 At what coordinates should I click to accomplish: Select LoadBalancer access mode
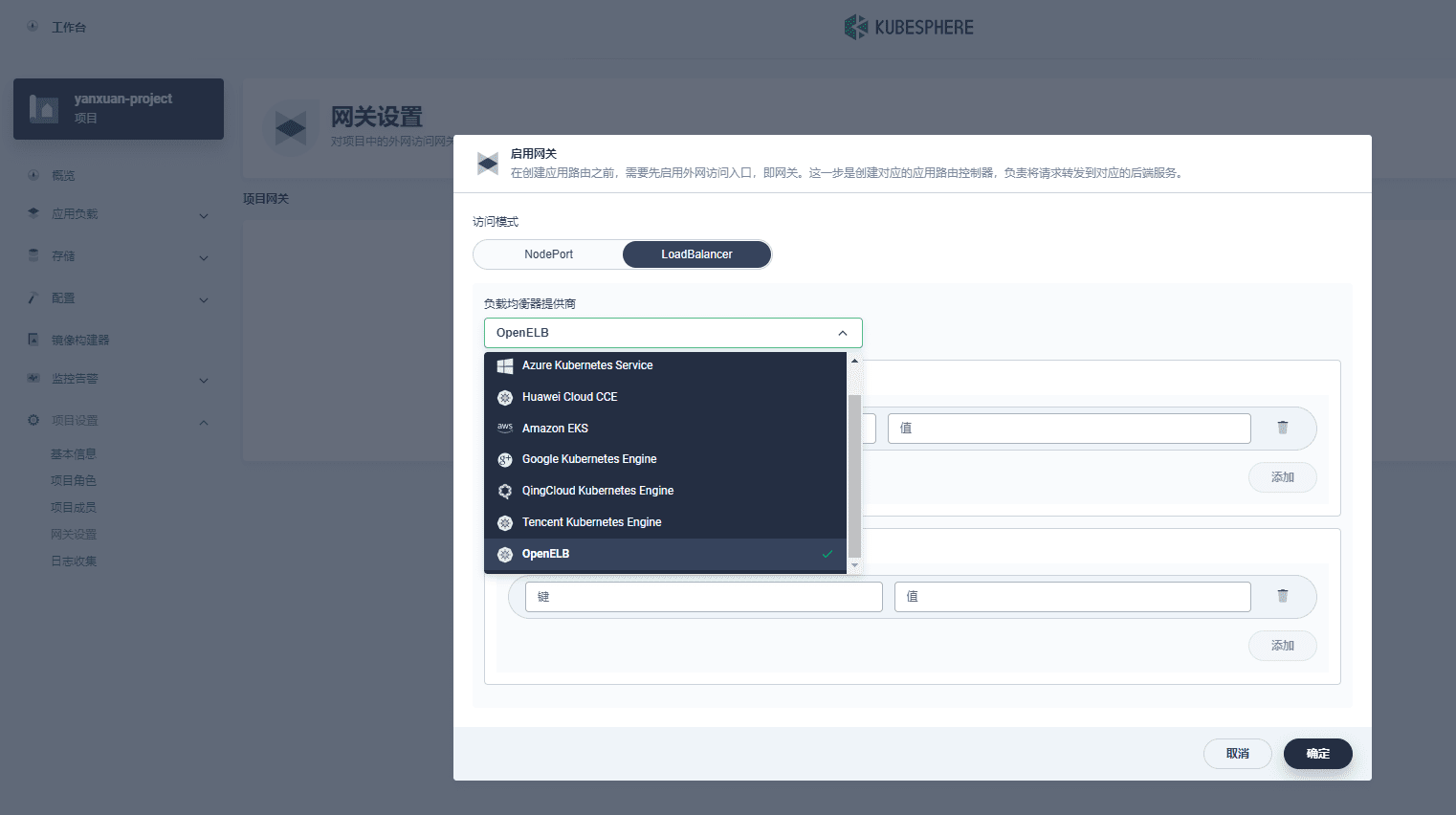696,254
